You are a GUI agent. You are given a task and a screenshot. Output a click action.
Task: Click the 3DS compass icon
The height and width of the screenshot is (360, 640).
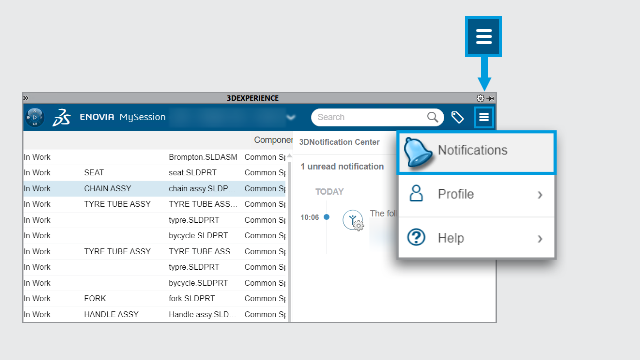coord(35,117)
